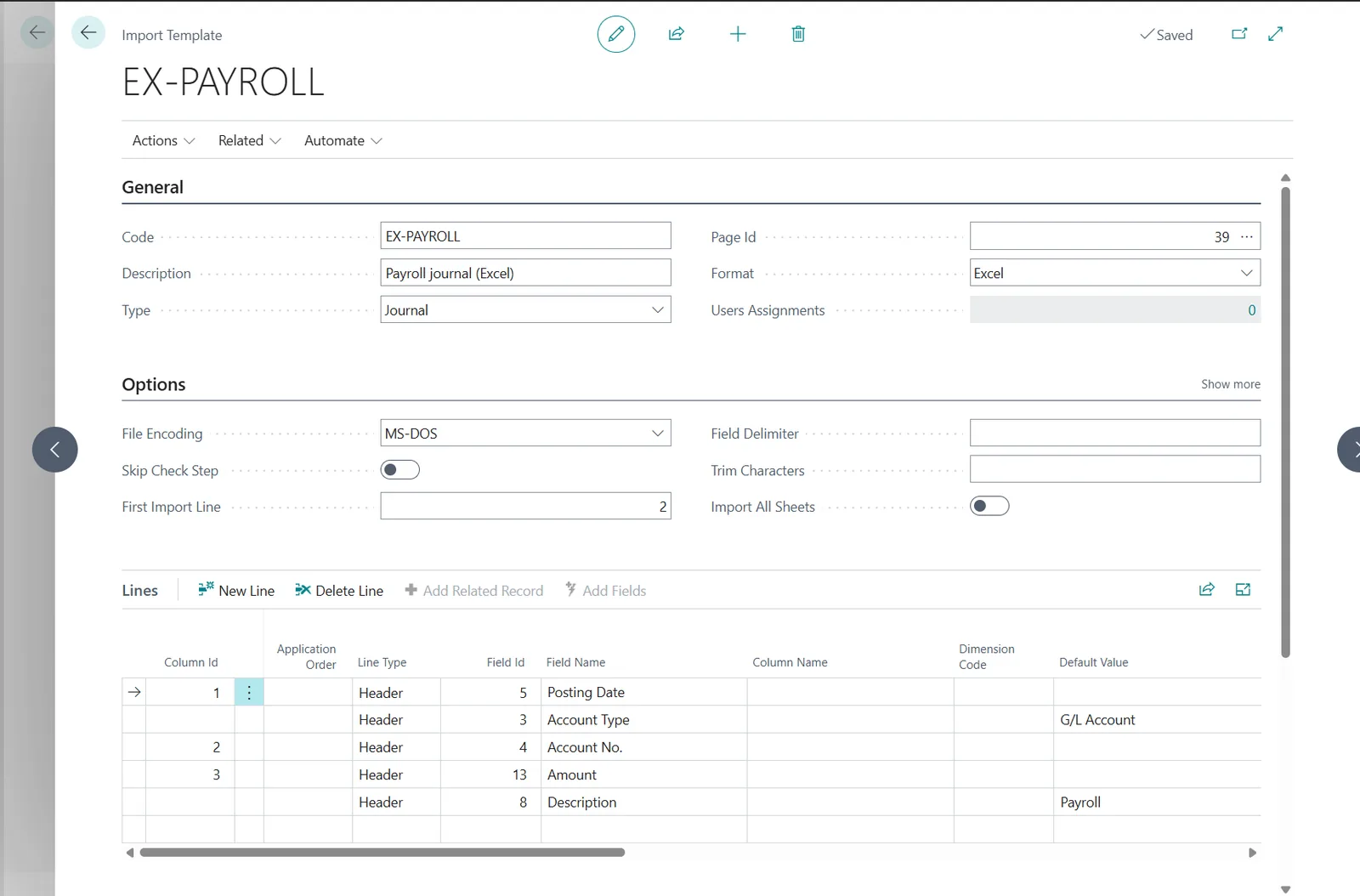
Task: Select the Description field name cell in Lines
Action: pyautogui.click(x=644, y=802)
